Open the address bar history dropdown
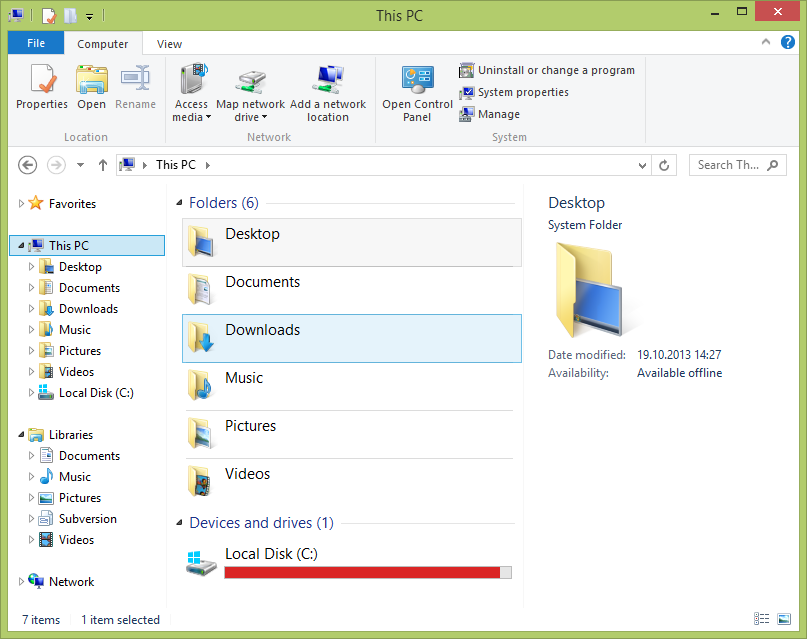 pos(642,165)
